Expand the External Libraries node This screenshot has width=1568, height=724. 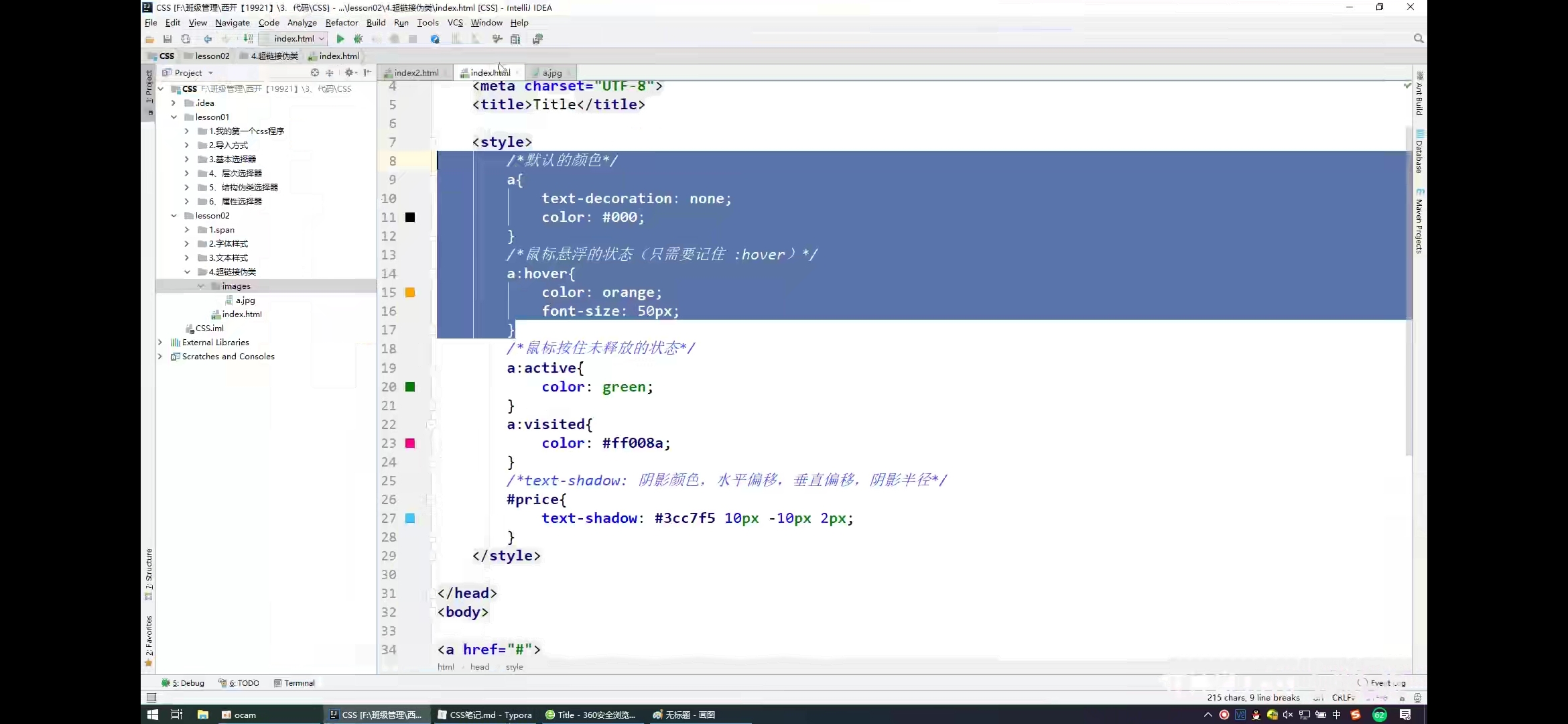pos(160,343)
